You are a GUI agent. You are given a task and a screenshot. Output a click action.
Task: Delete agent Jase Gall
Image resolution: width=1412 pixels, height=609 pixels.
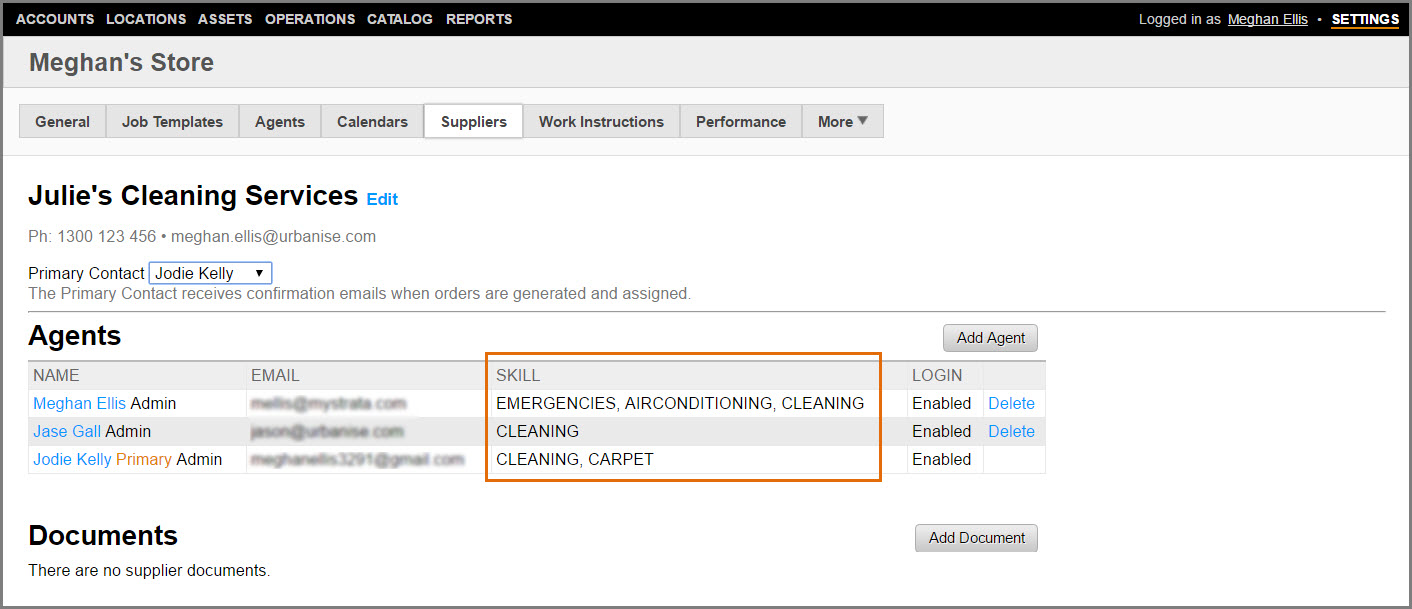click(x=1011, y=431)
